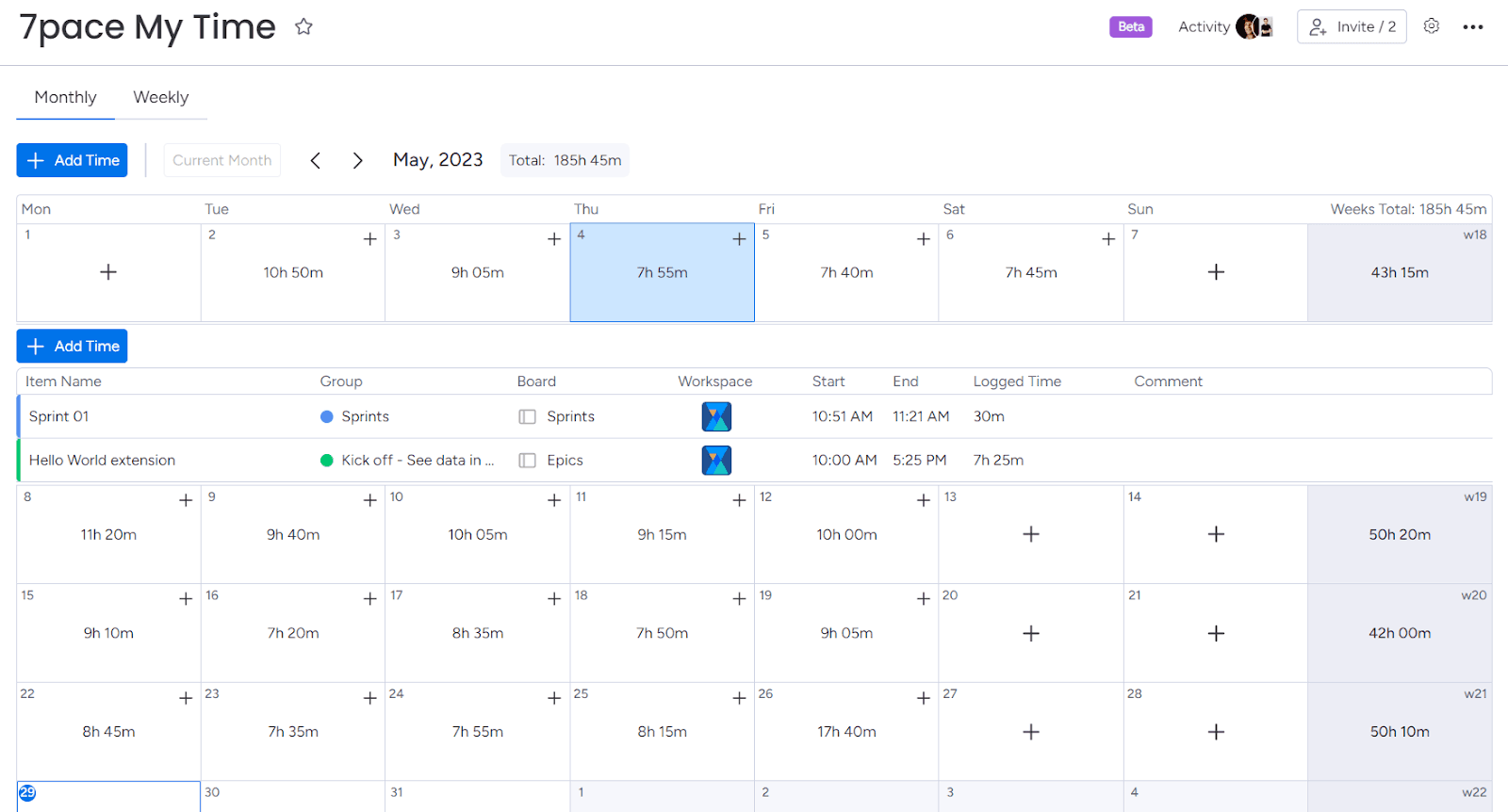Click the May, 2023 month label
Image resolution: width=1508 pixels, height=812 pixels.
[438, 160]
